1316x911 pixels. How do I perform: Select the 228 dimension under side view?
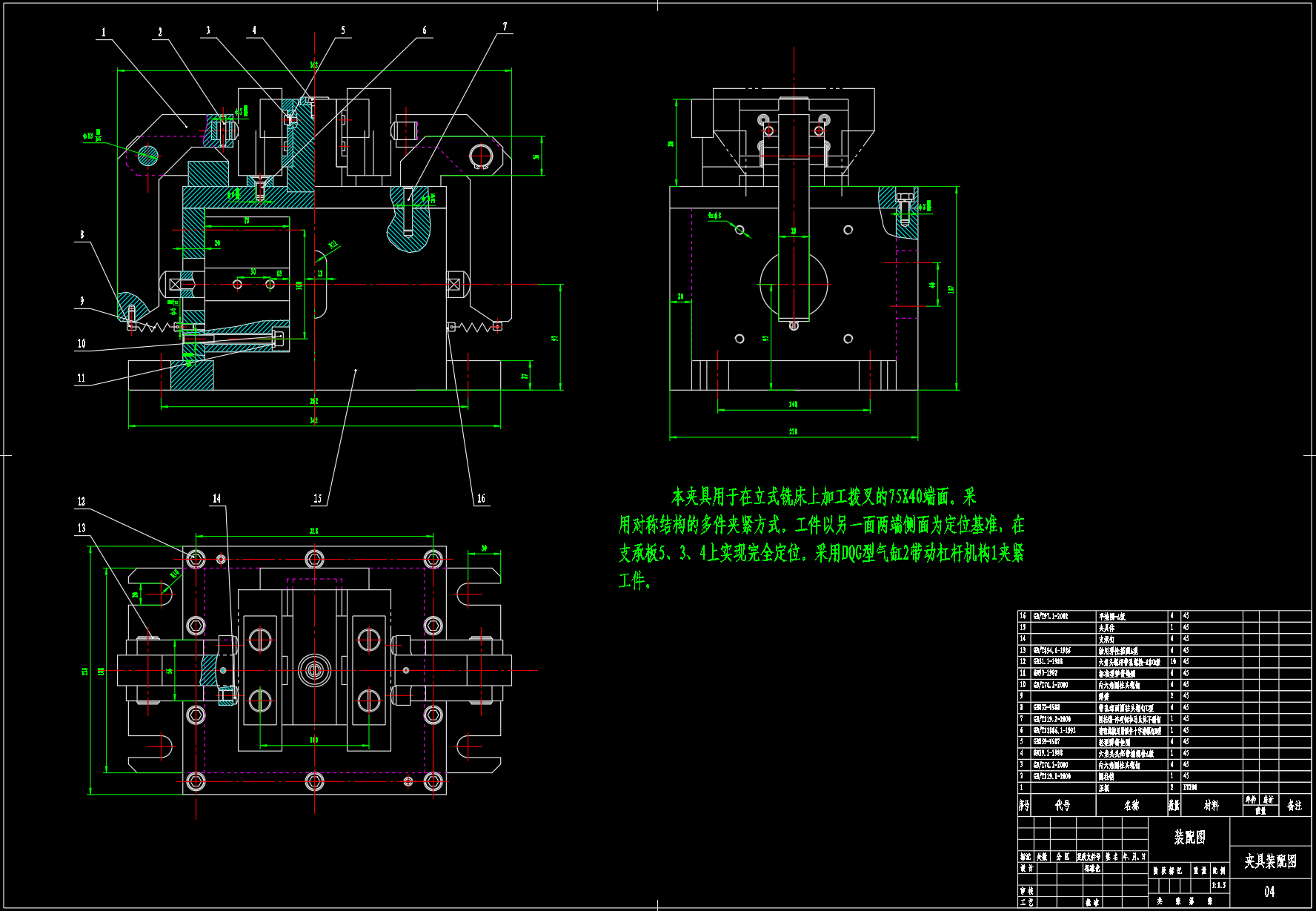[x=793, y=431]
